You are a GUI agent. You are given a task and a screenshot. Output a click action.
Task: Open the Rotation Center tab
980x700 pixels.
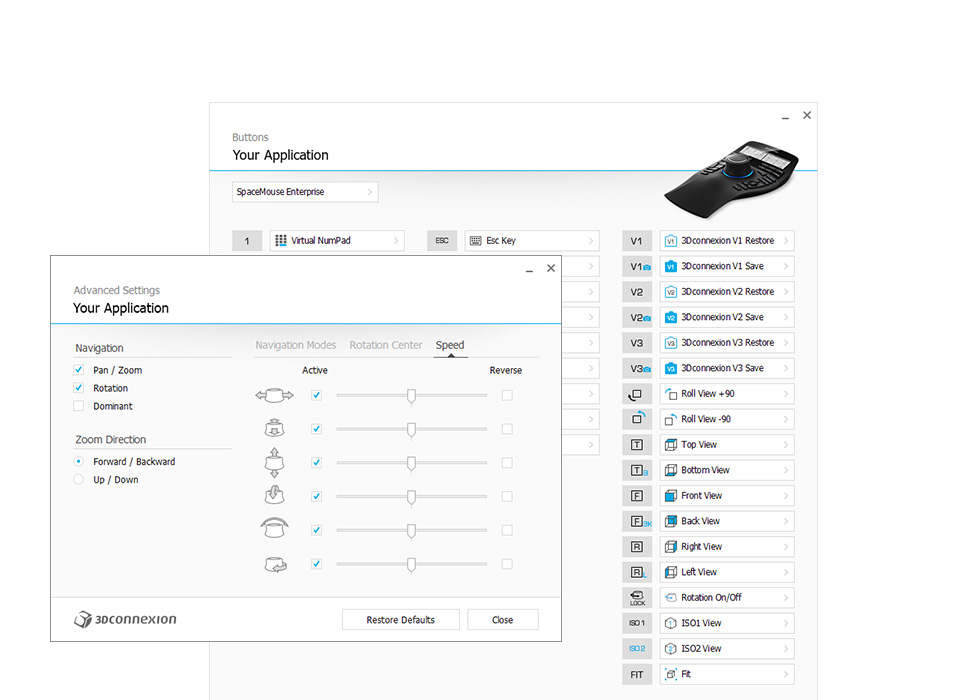(385, 345)
